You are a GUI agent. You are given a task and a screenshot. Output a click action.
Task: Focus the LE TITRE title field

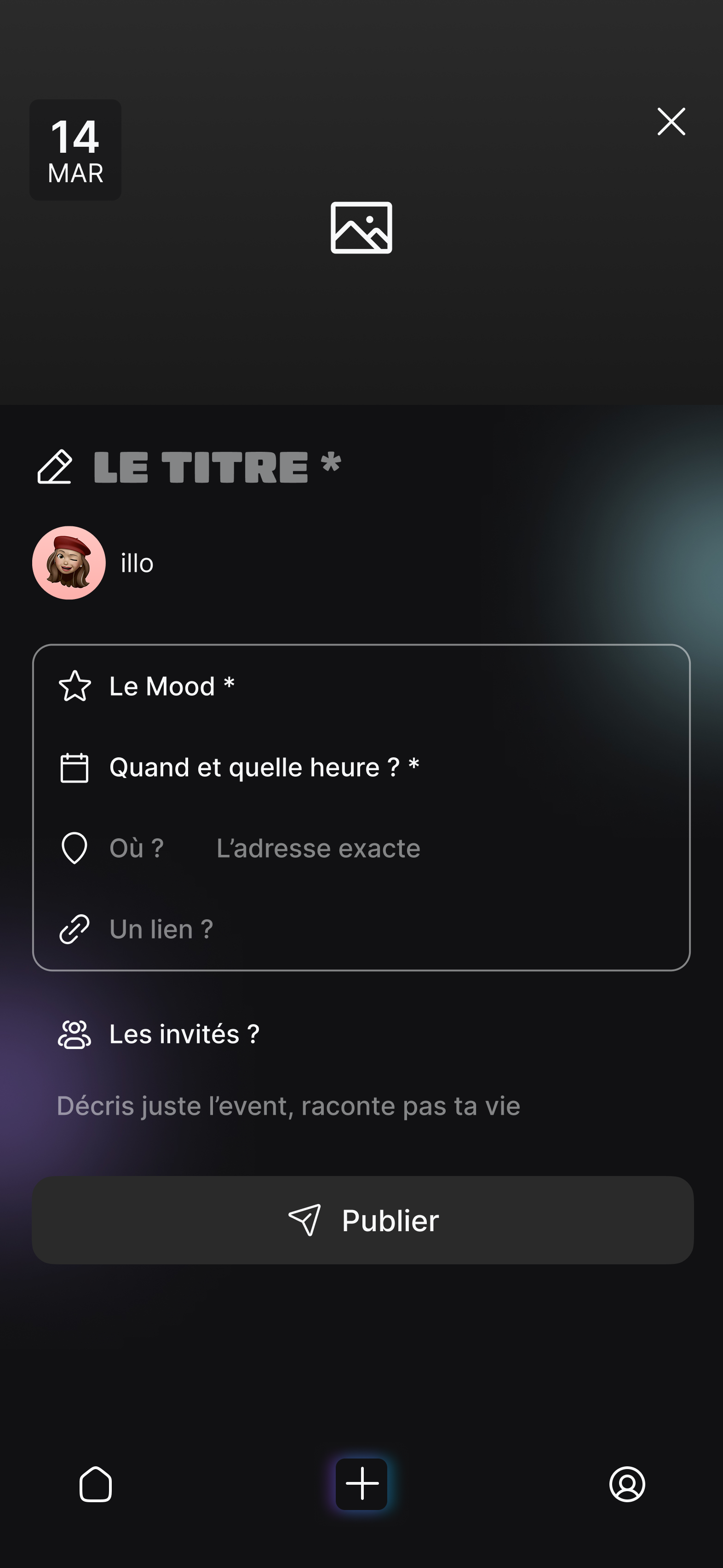[x=217, y=467]
